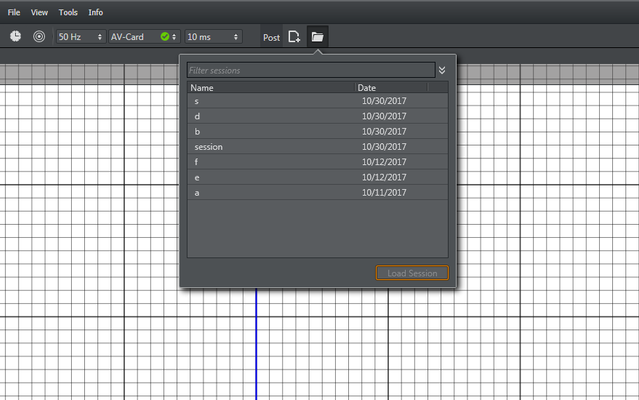This screenshot has width=639, height=400.
Task: Click the green AV-Card status check icon
Action: (164, 37)
